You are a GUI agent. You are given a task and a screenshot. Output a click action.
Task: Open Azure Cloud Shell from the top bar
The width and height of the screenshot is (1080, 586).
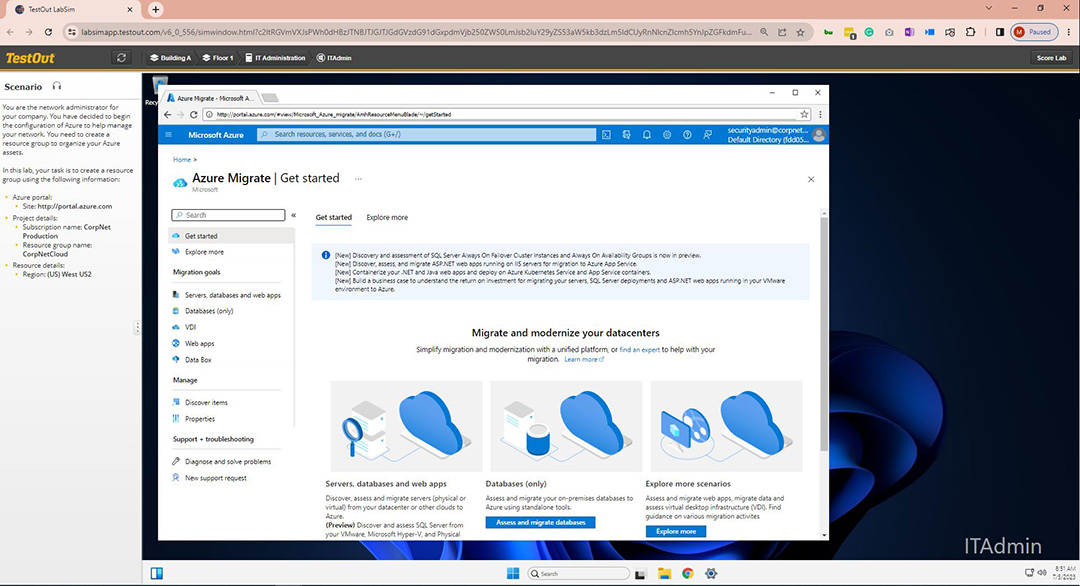click(x=607, y=134)
